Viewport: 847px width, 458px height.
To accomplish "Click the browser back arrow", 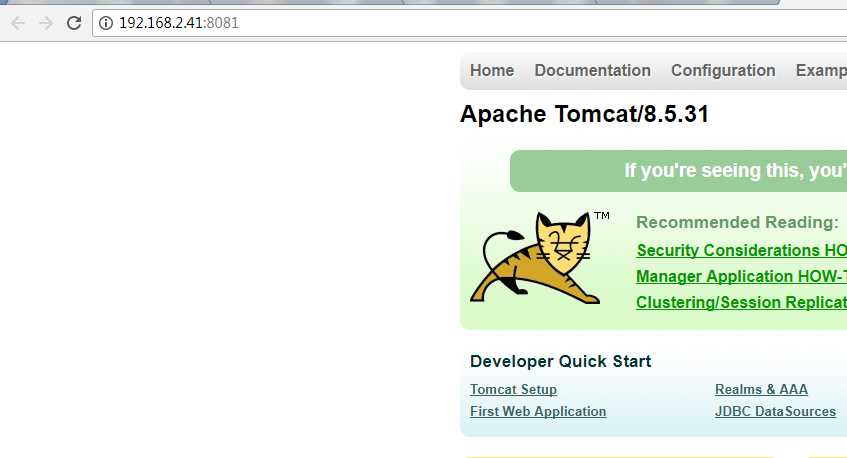I will click(x=18, y=23).
